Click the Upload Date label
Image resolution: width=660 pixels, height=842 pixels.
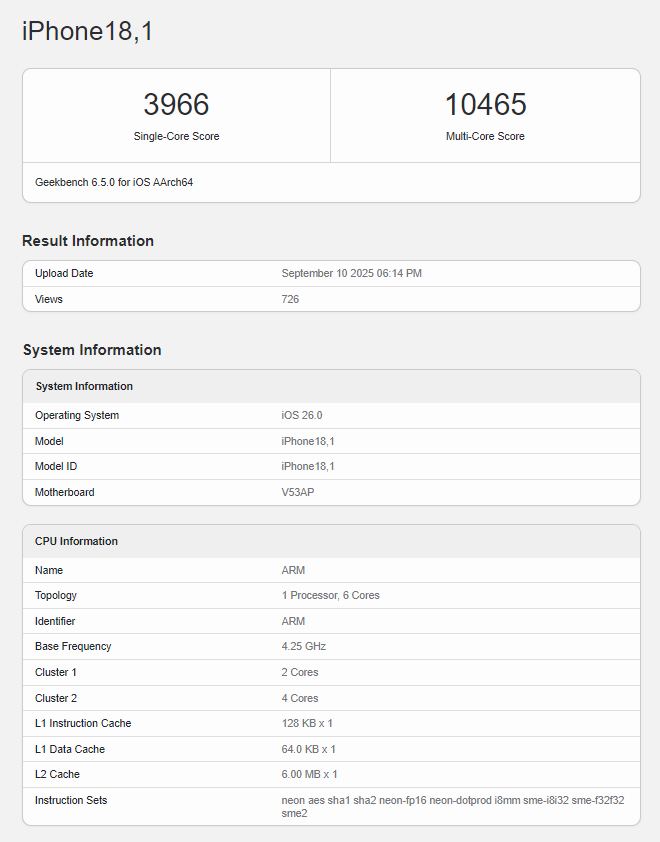point(64,273)
